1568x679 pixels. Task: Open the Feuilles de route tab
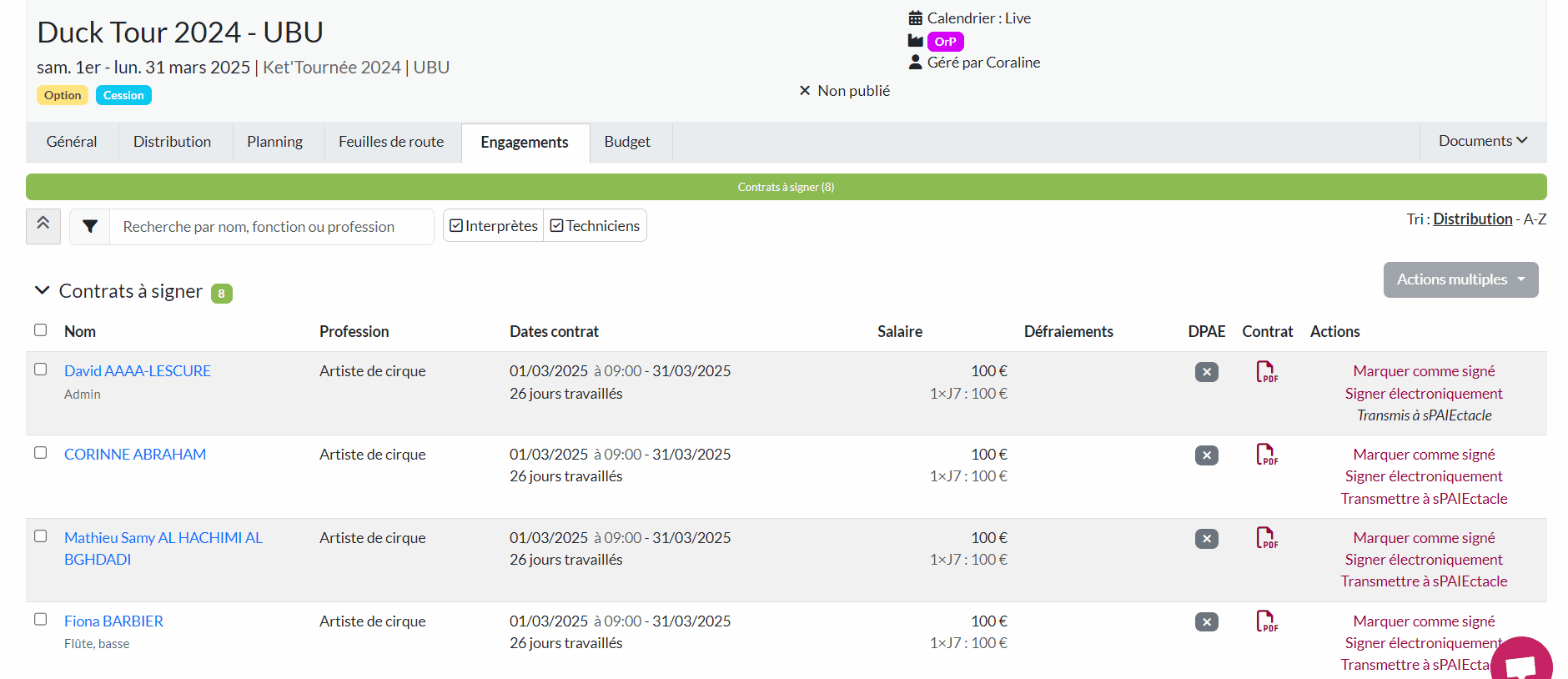391,142
